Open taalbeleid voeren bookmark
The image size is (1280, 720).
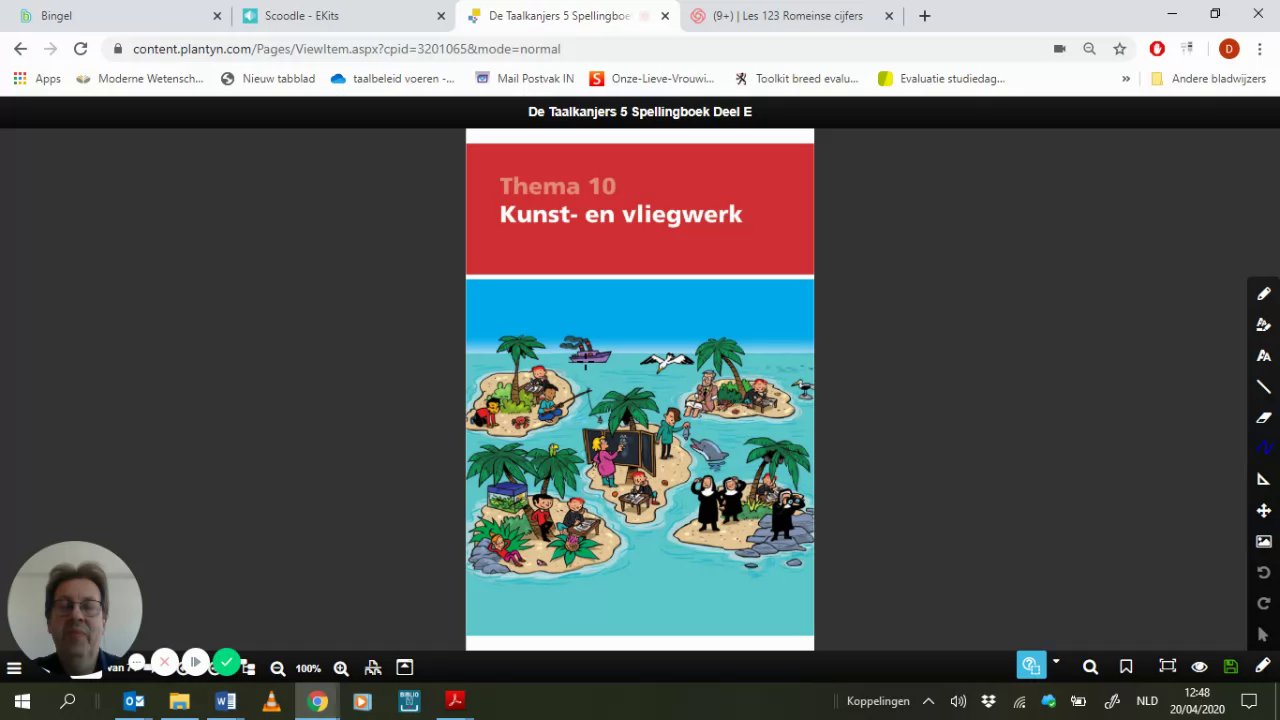[392, 78]
